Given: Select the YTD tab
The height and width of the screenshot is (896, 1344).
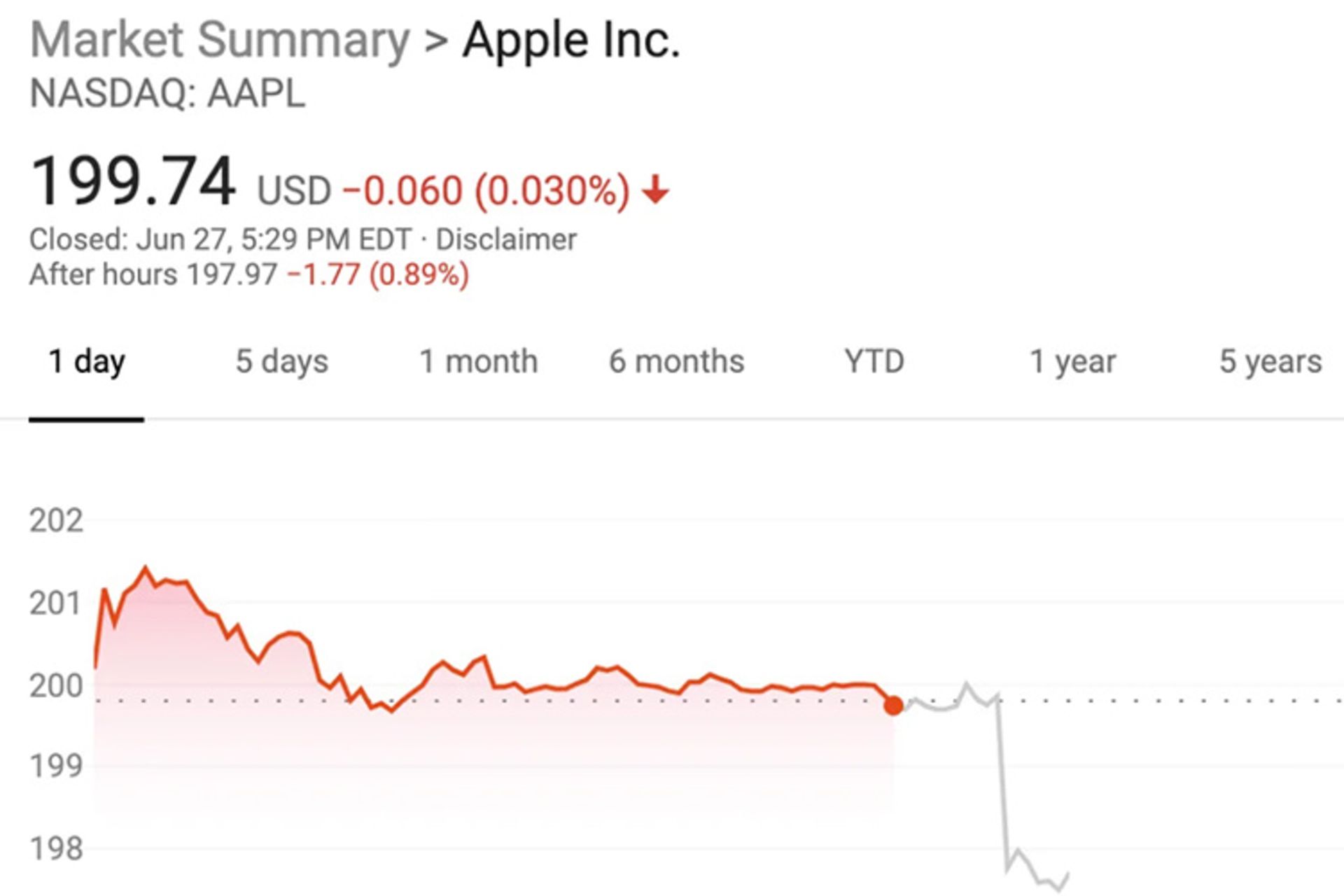Looking at the screenshot, I should (x=874, y=362).
